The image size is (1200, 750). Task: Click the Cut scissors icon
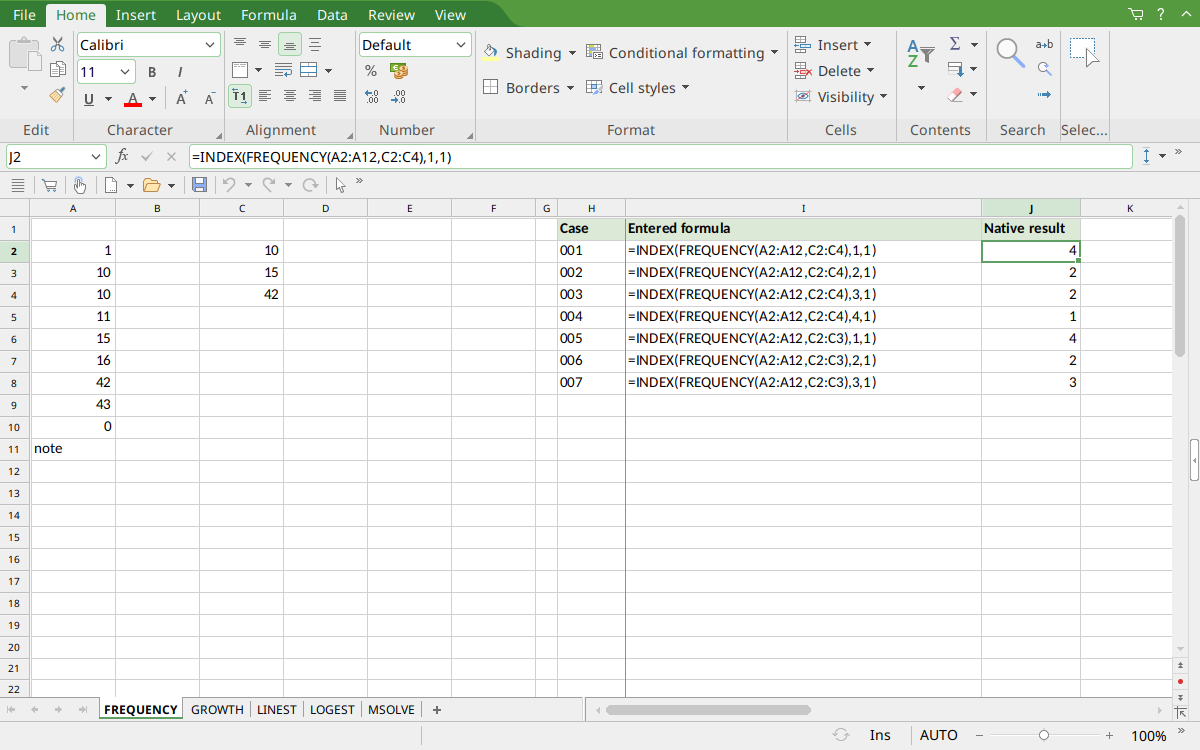pos(58,45)
